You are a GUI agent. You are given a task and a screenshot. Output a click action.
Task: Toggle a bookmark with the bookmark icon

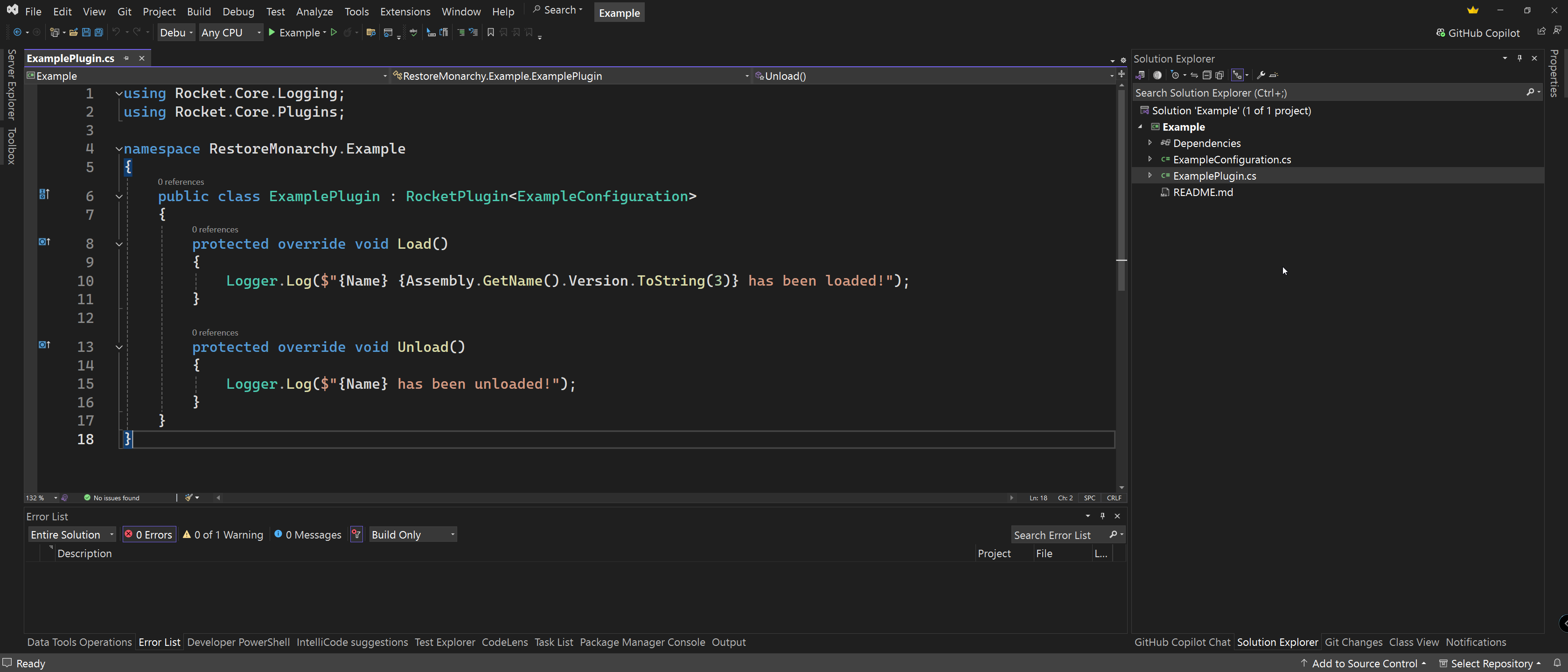click(x=491, y=32)
